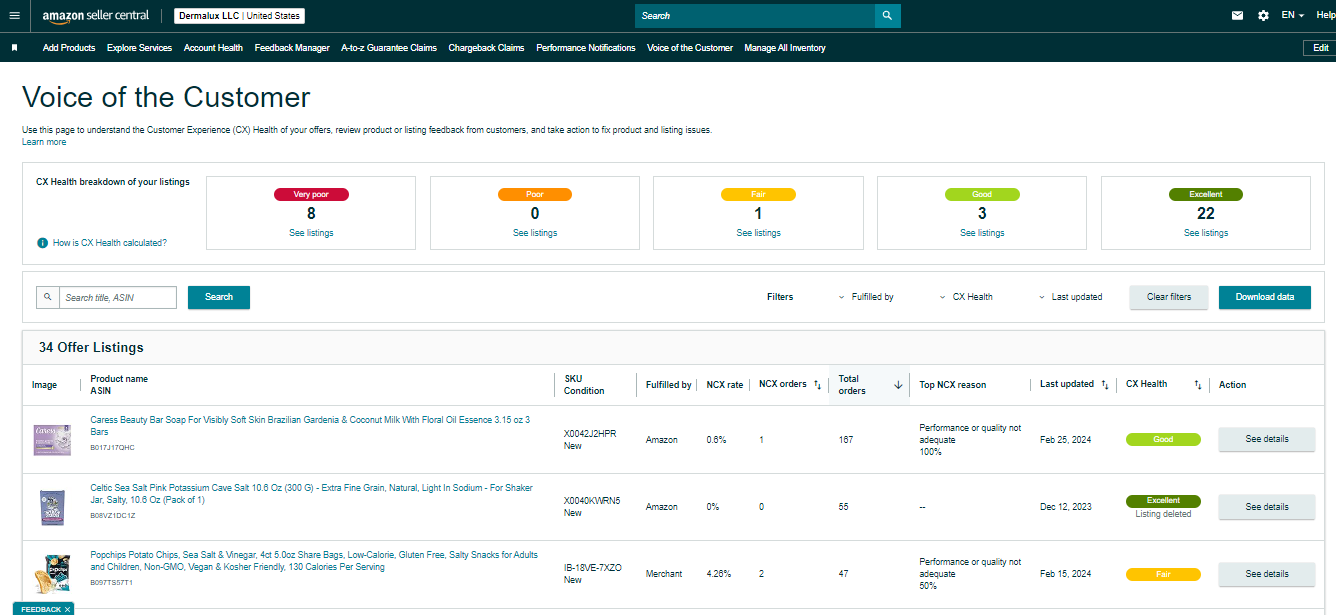Click the Fair badge in Popchips row
Viewport: 1336px width, 615px height.
[1163, 574]
